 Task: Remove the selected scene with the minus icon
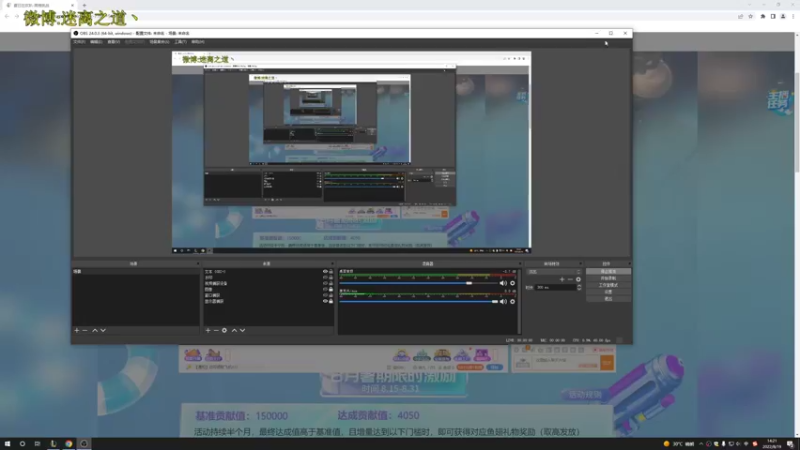click(x=85, y=331)
